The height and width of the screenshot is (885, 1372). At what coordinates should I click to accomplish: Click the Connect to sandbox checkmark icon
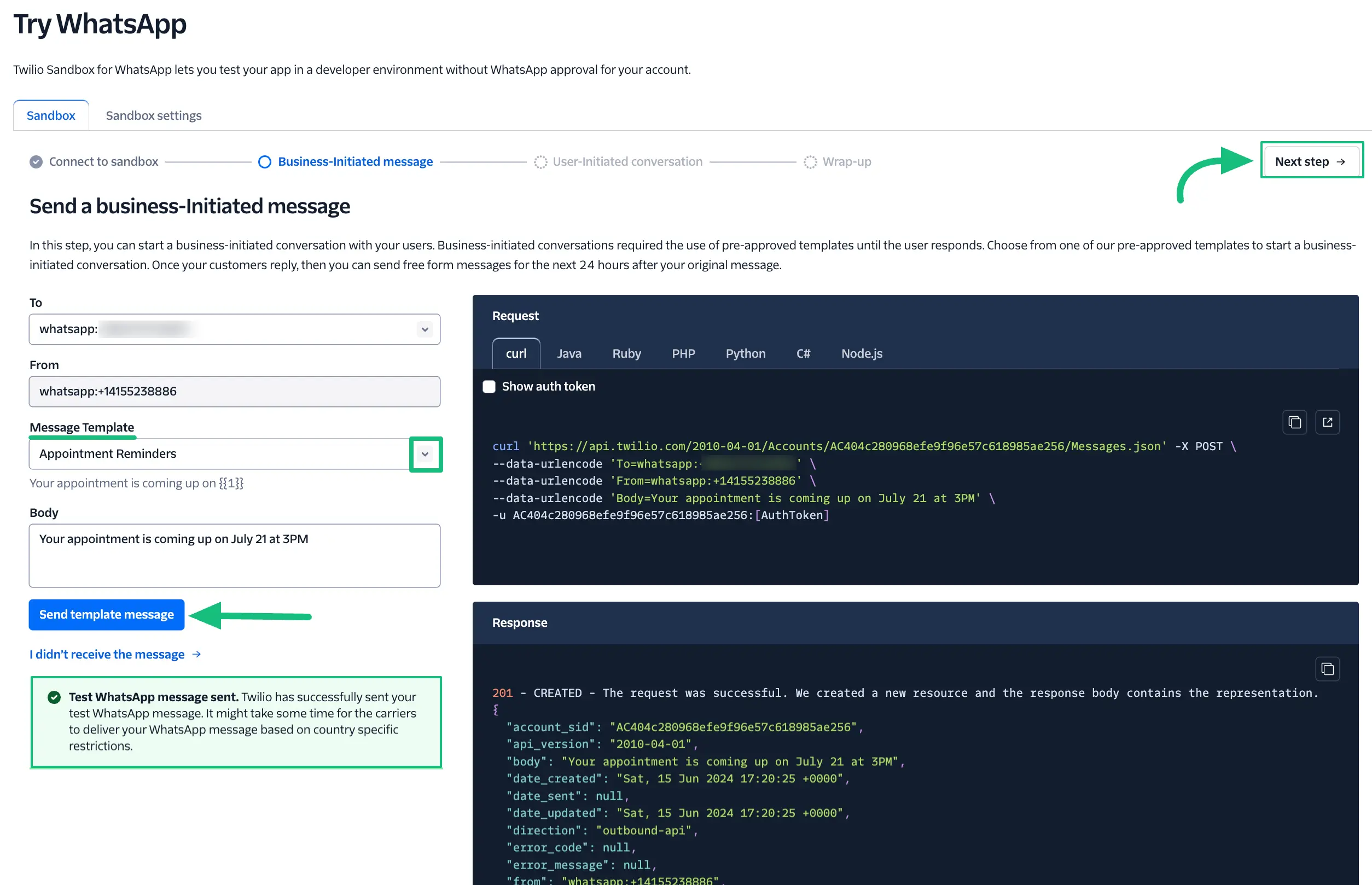pos(36,161)
